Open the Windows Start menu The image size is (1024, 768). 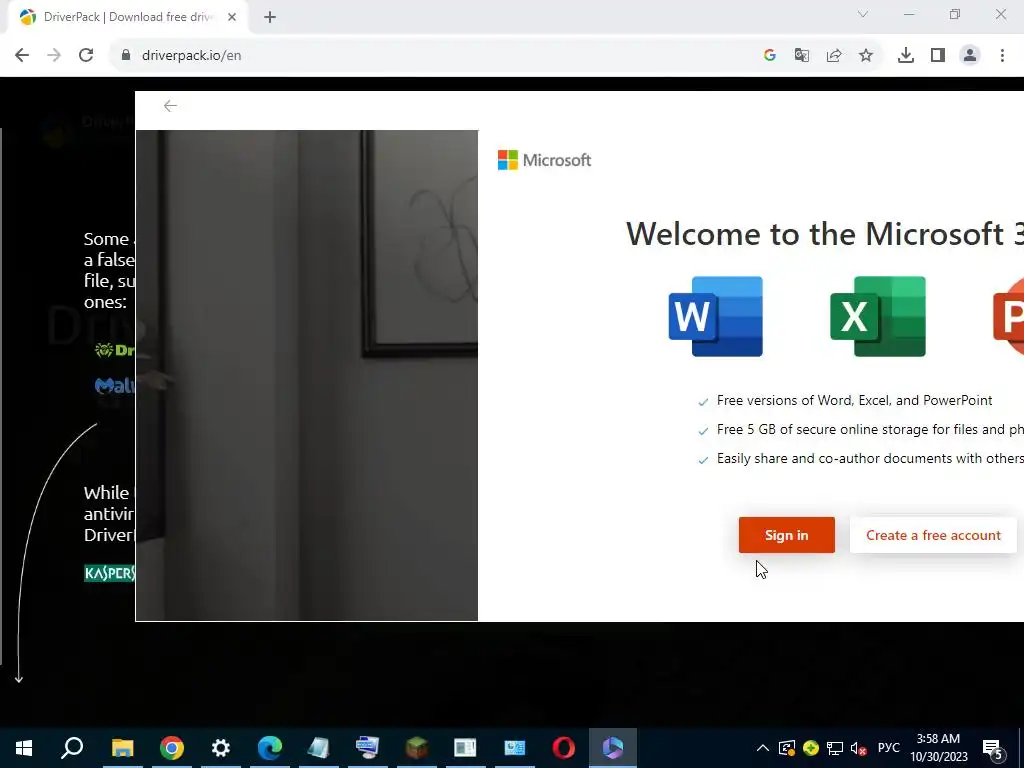[24, 748]
